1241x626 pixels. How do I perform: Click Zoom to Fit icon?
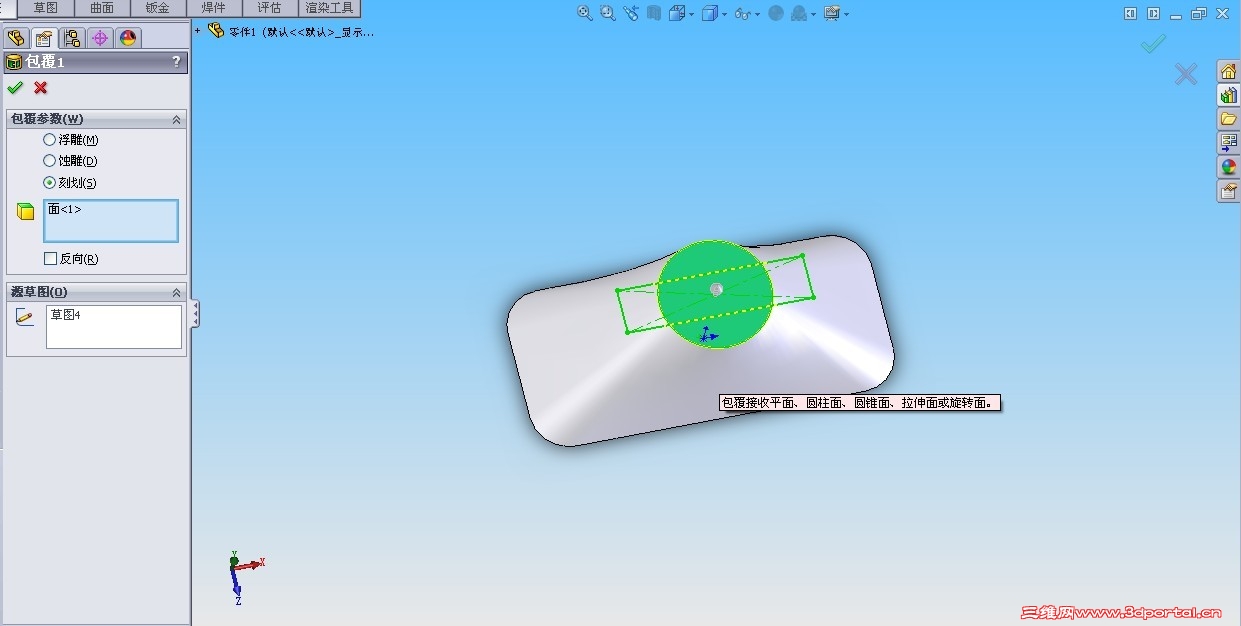click(x=585, y=13)
